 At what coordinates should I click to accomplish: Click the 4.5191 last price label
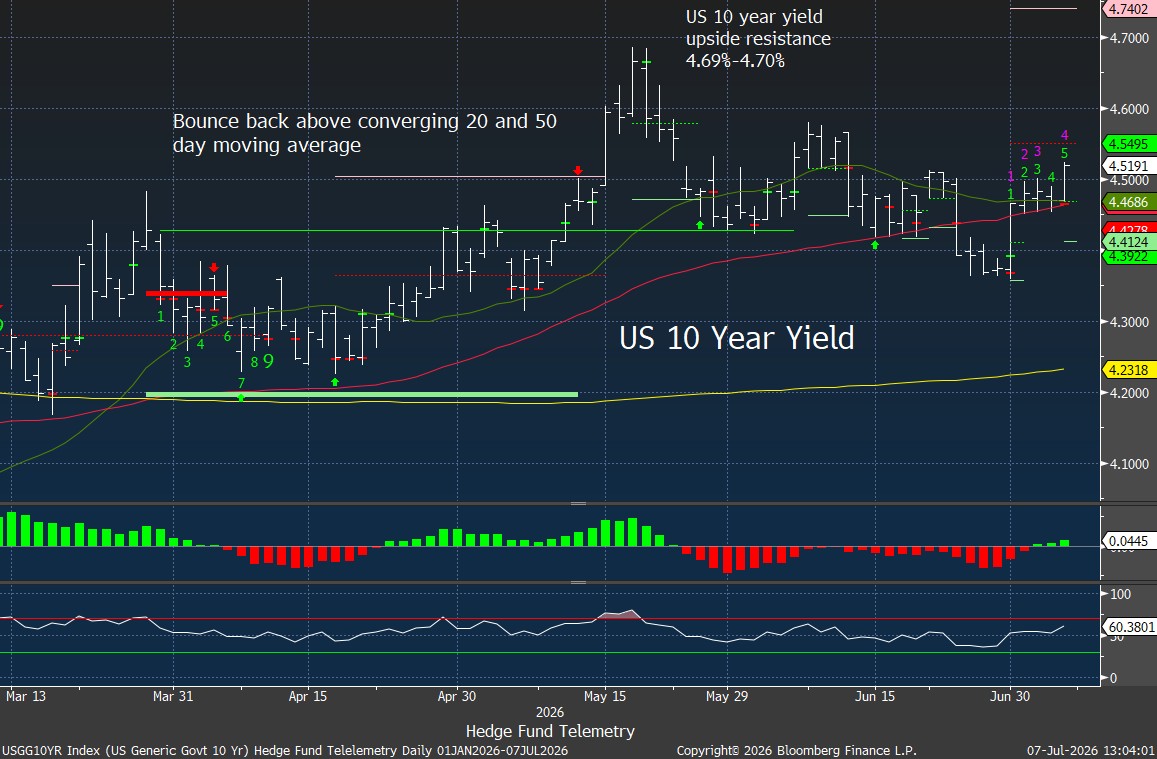[1126, 166]
